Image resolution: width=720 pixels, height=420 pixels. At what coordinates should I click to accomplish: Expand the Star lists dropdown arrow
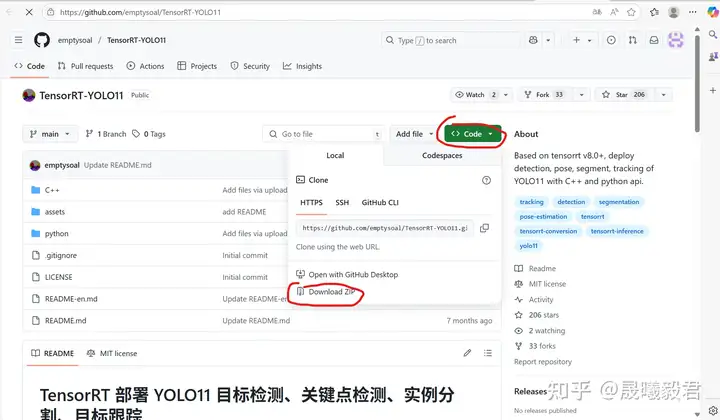[664, 95]
